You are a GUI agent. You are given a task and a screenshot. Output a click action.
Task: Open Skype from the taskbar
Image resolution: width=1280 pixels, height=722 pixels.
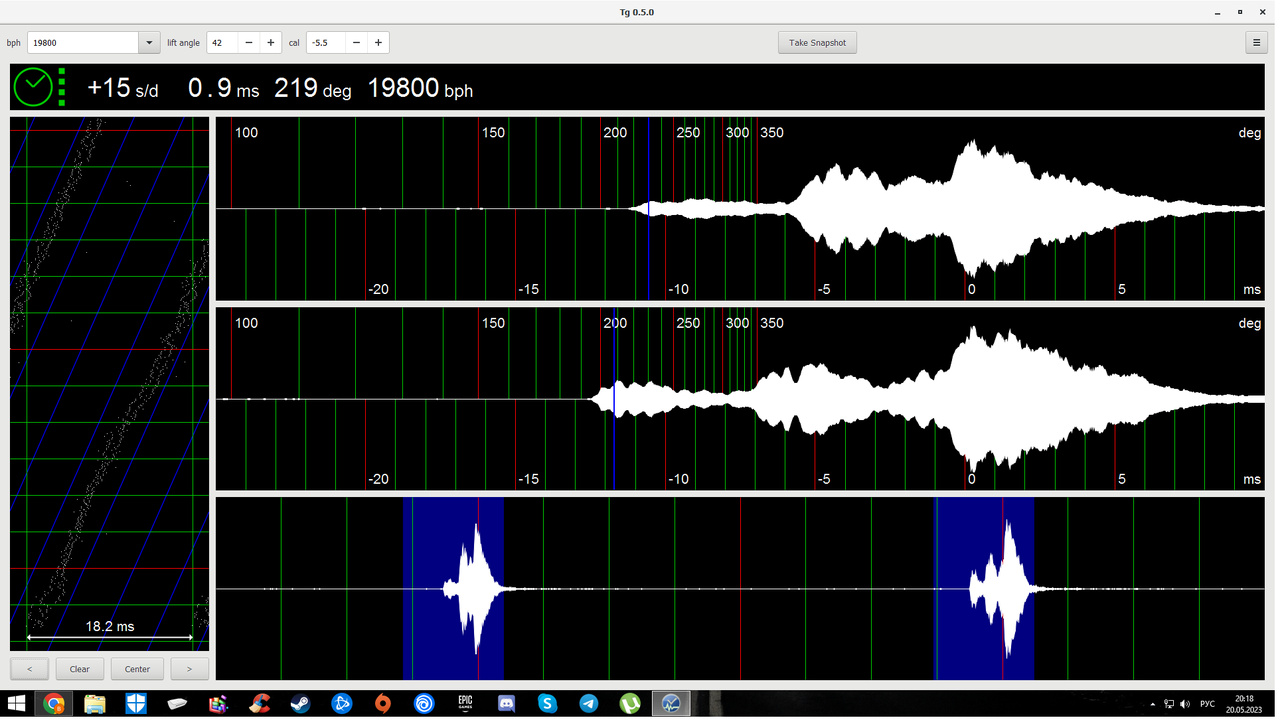(x=547, y=705)
